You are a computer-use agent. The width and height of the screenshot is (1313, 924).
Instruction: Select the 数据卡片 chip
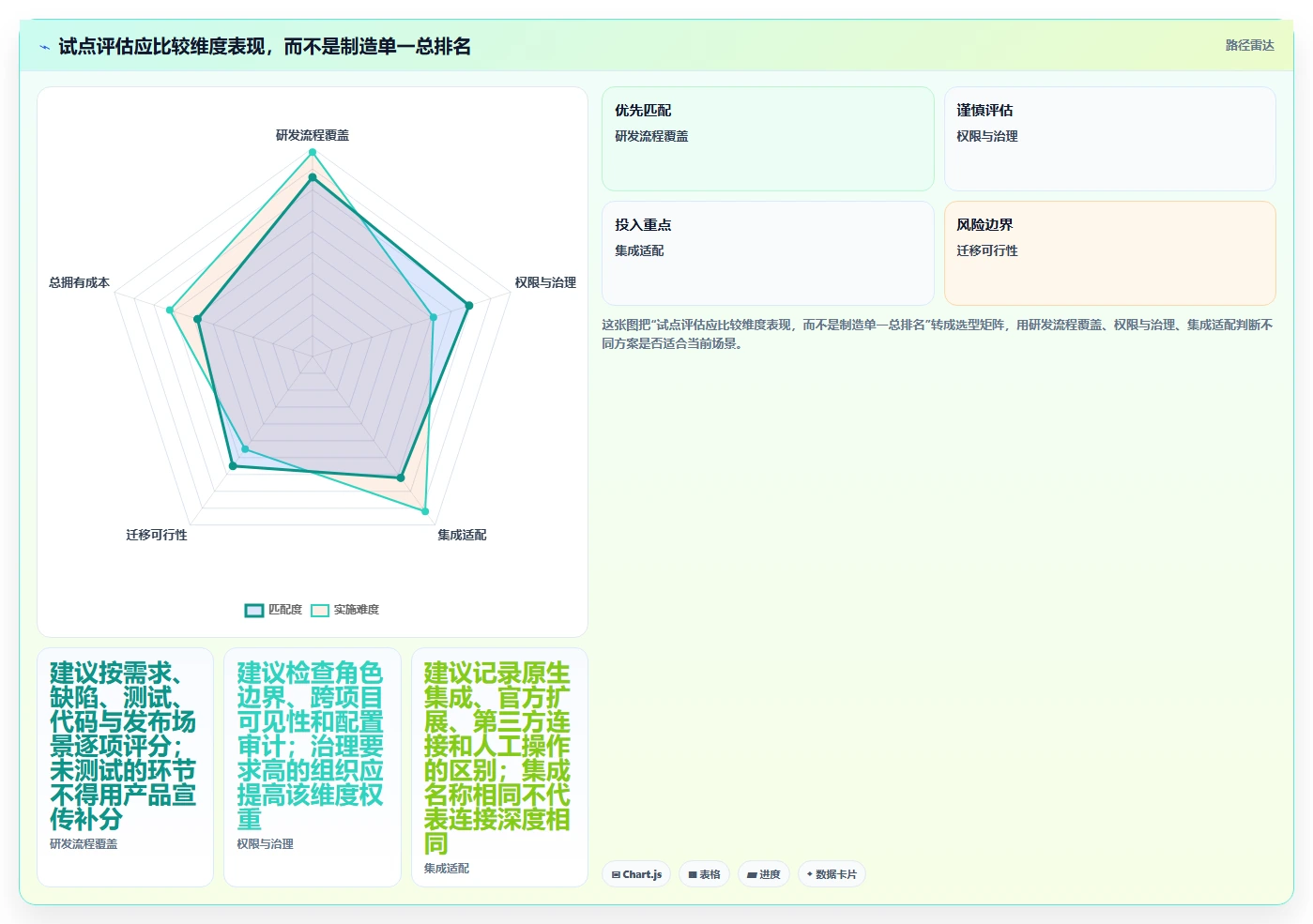click(832, 874)
